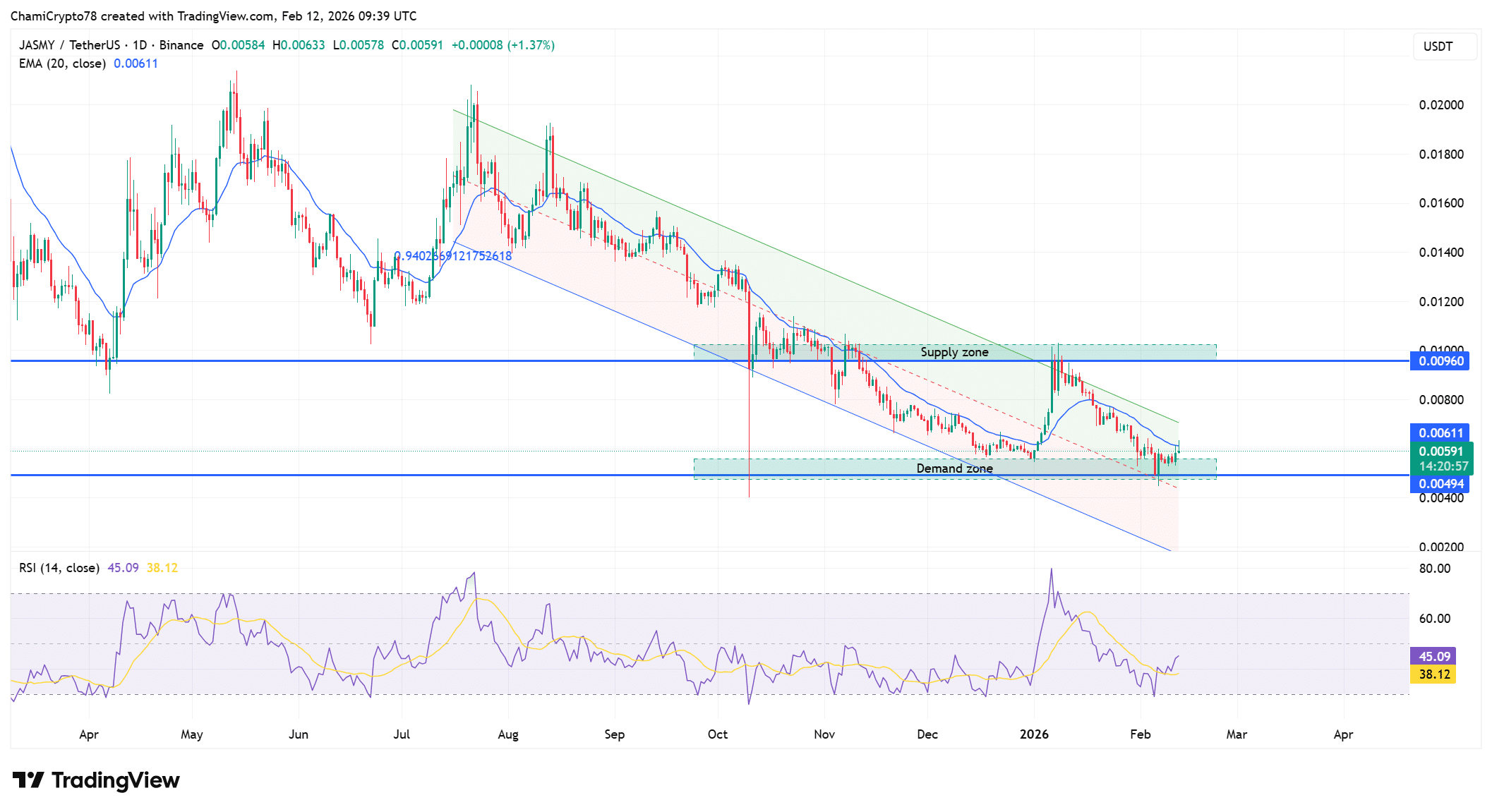Click the 0.9402369121752618 Fibonacci label

click(452, 256)
